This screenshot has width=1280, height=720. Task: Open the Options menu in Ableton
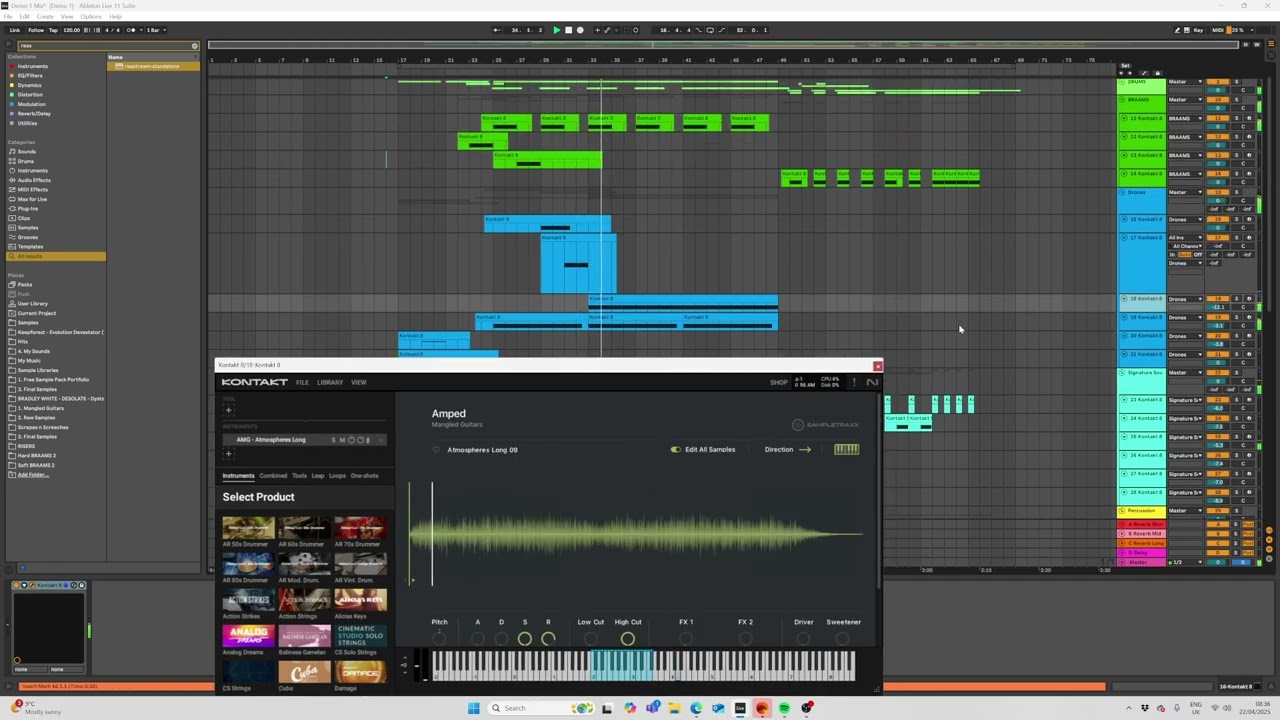(x=91, y=17)
